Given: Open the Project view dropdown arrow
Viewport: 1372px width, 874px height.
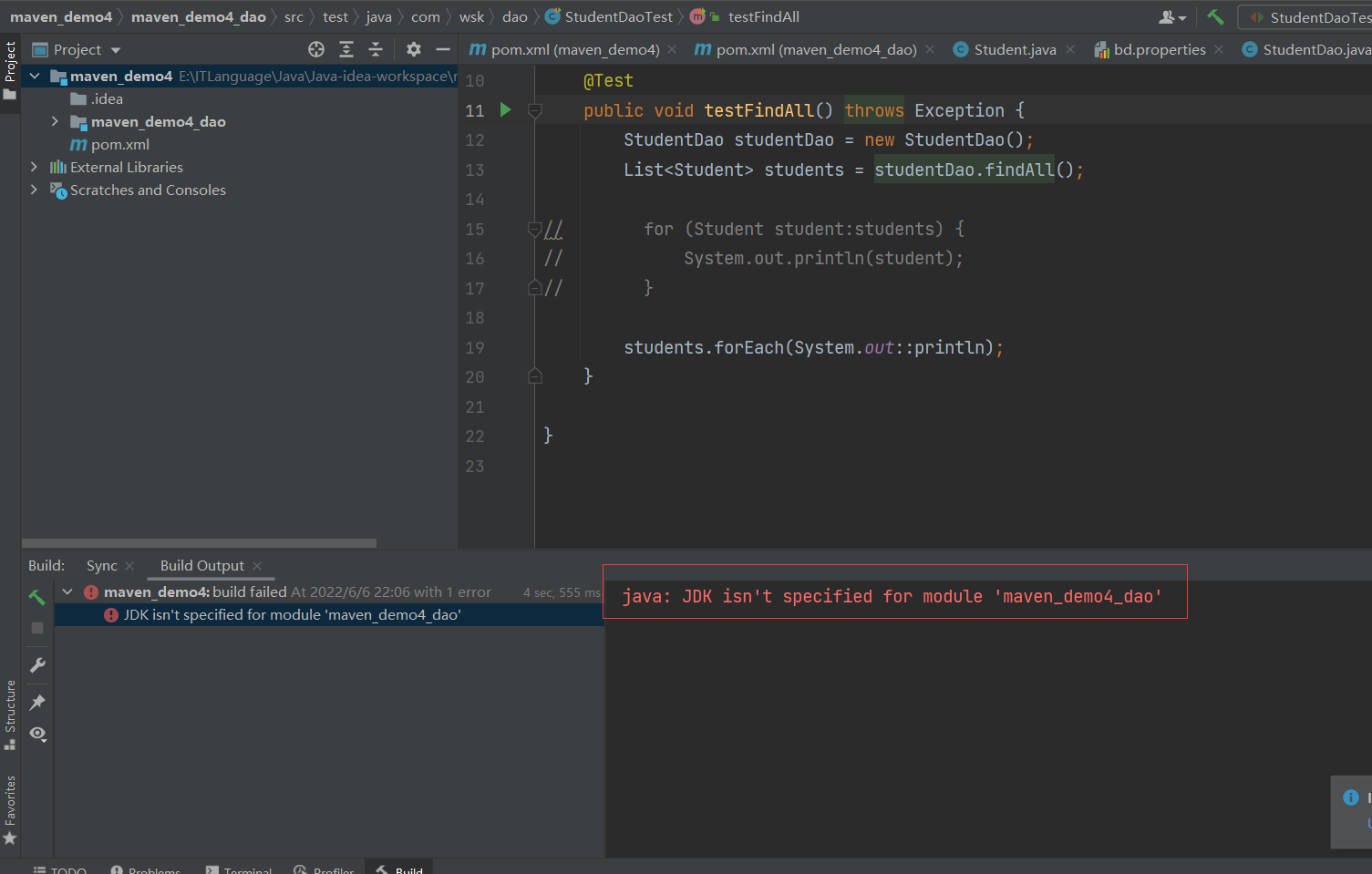Looking at the screenshot, I should click(x=116, y=50).
